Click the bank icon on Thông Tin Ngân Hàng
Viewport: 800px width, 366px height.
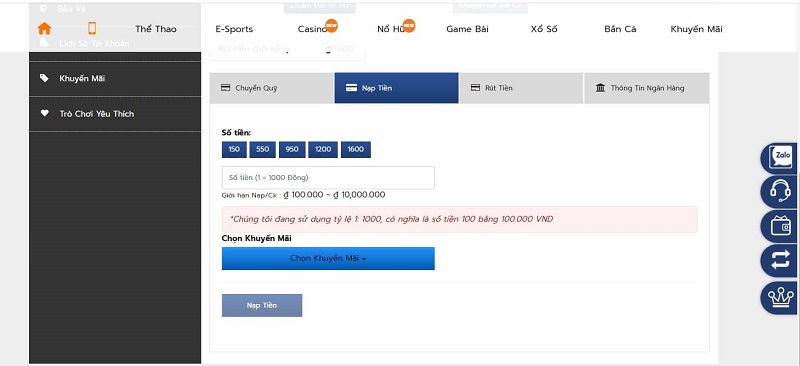point(601,88)
